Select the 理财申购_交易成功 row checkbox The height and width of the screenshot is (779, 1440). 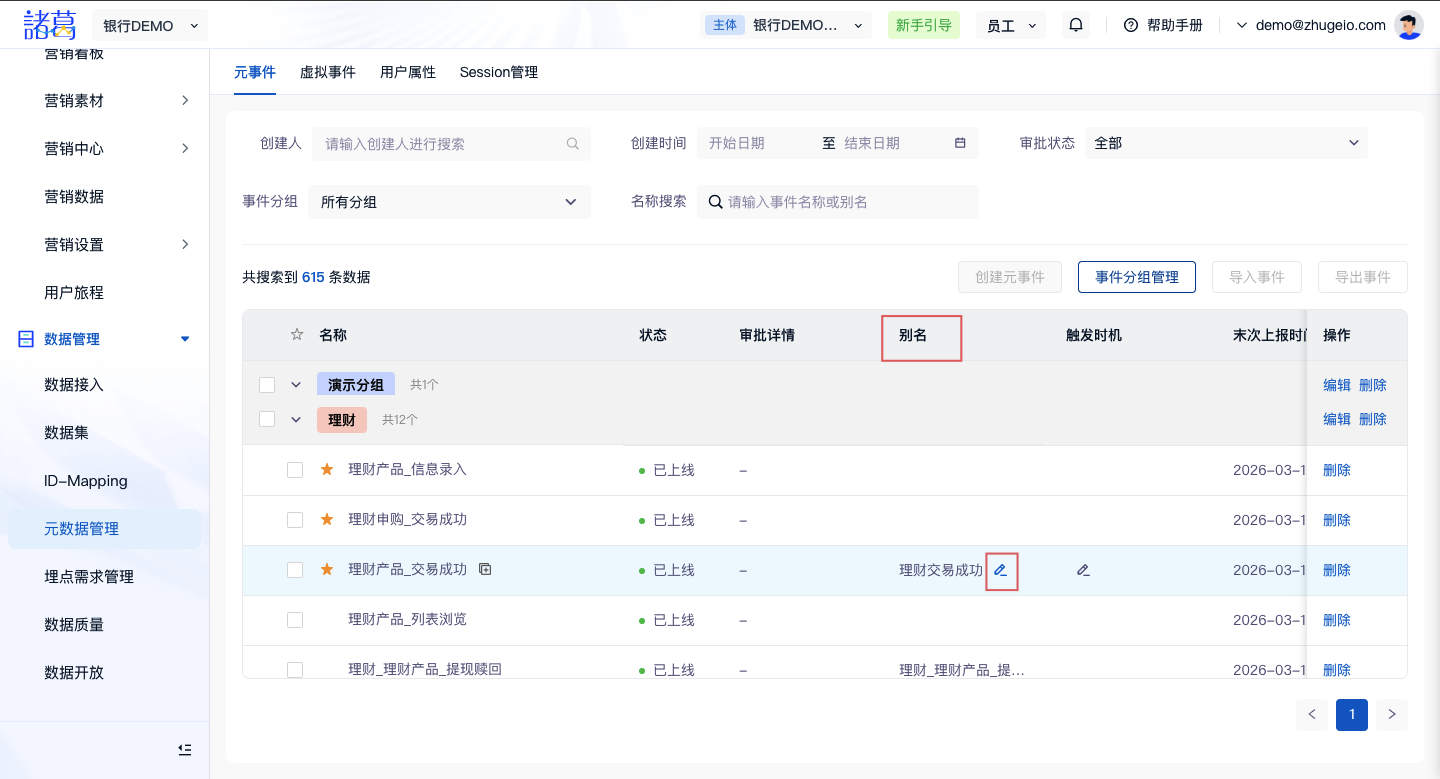[x=295, y=520]
